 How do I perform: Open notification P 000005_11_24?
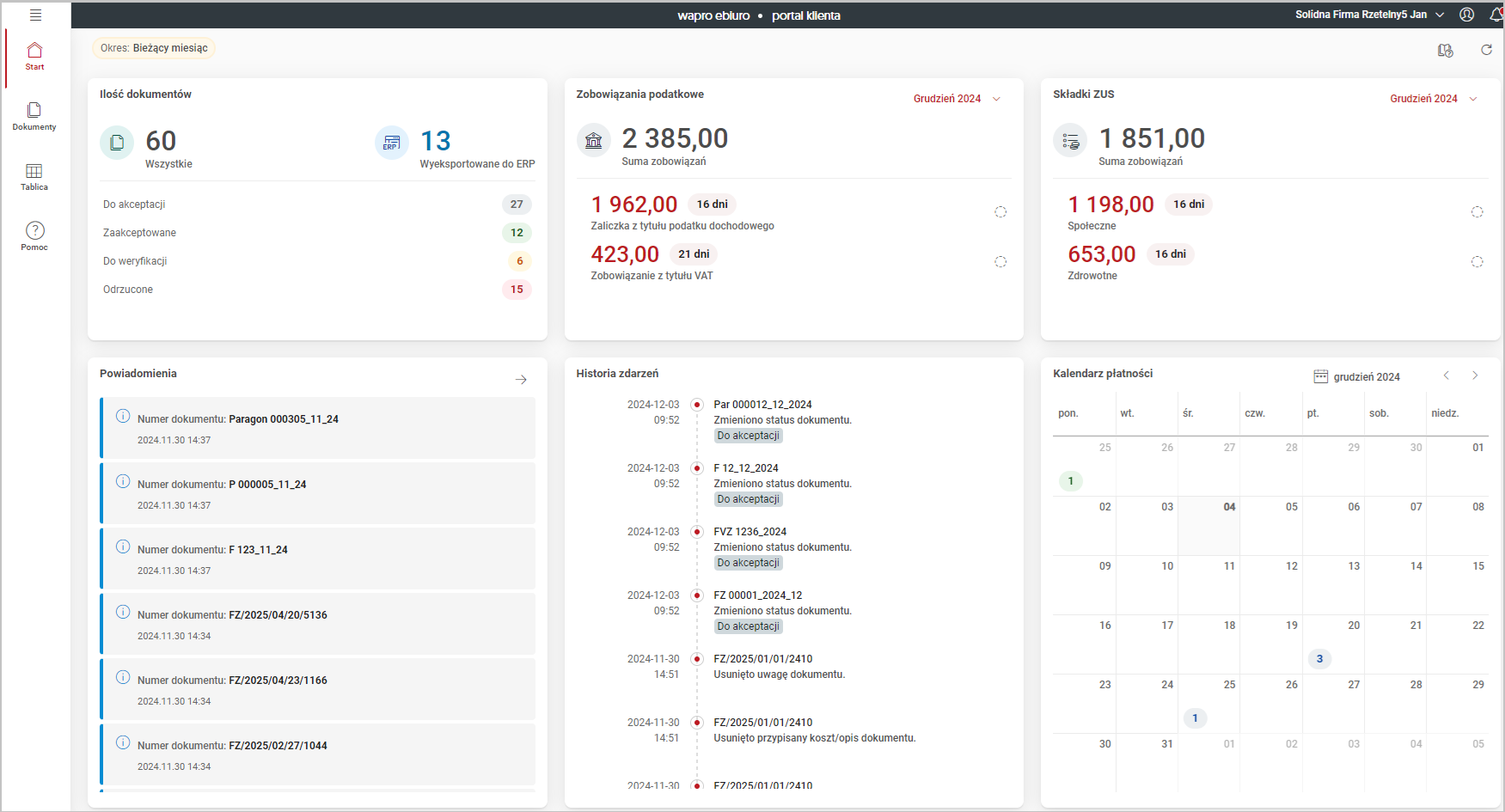[x=317, y=493]
